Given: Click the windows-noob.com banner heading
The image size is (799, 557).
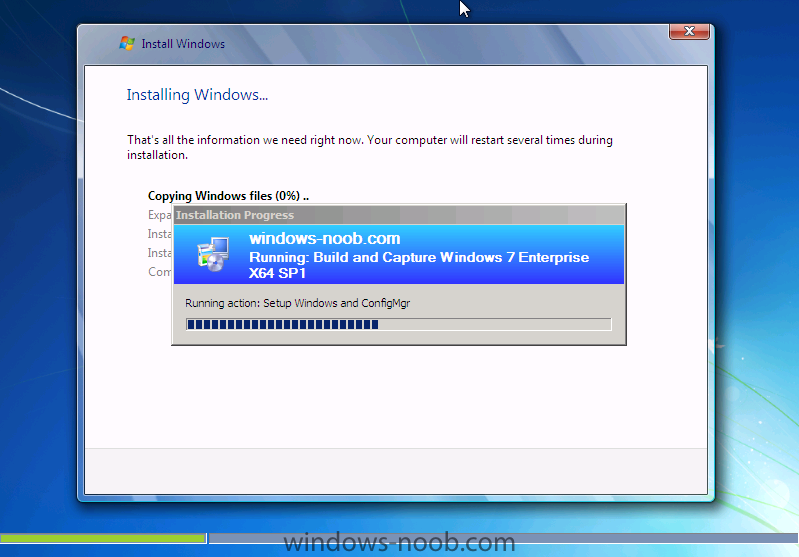Looking at the screenshot, I should point(325,238).
